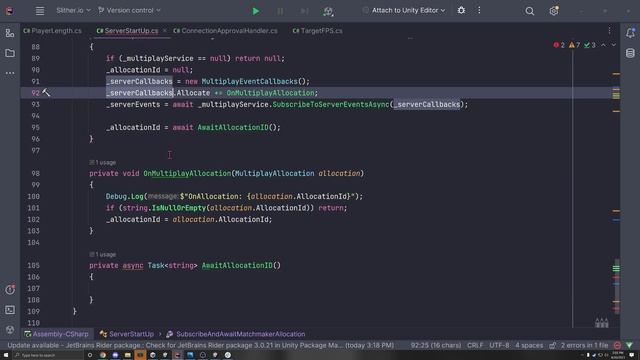Click '1 usage' hint above OnMultiplayAllocation
The width and height of the screenshot is (640, 360).
tap(102, 162)
